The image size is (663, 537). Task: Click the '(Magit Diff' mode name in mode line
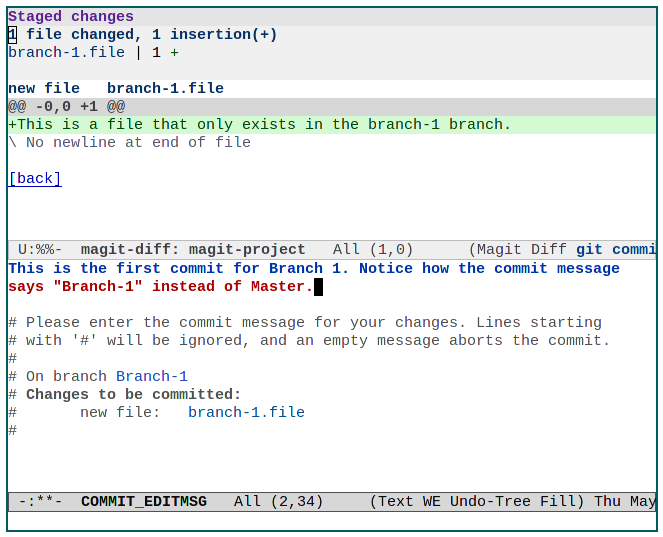[517, 249]
